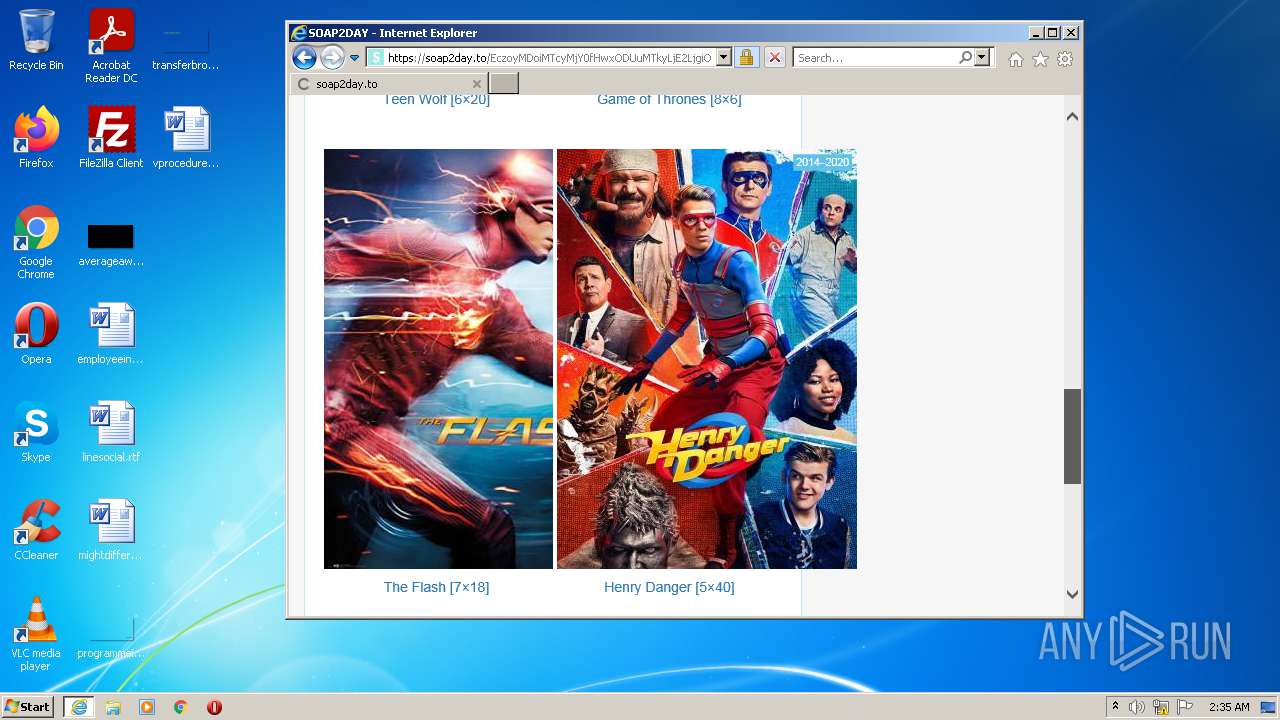Image resolution: width=1280 pixels, height=720 pixels.
Task: Close the soap2day.to tab
Action: pos(477,84)
